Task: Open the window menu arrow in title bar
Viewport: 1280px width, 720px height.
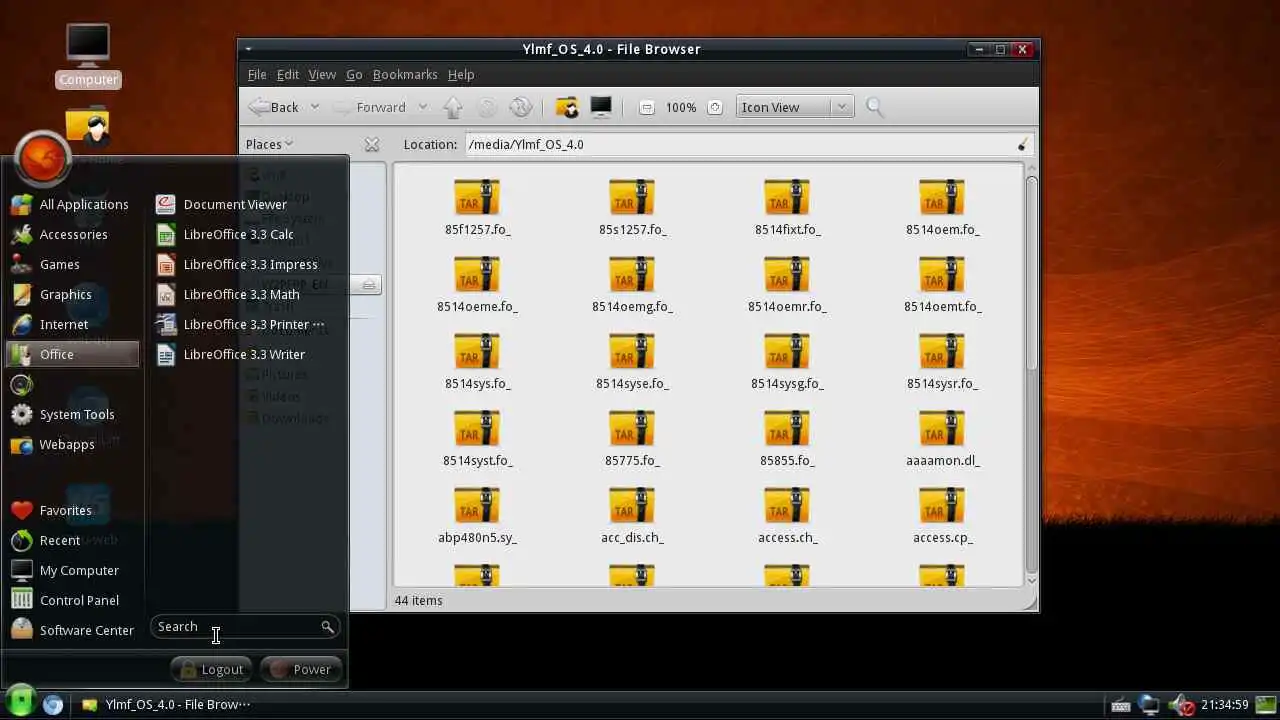Action: pos(248,49)
